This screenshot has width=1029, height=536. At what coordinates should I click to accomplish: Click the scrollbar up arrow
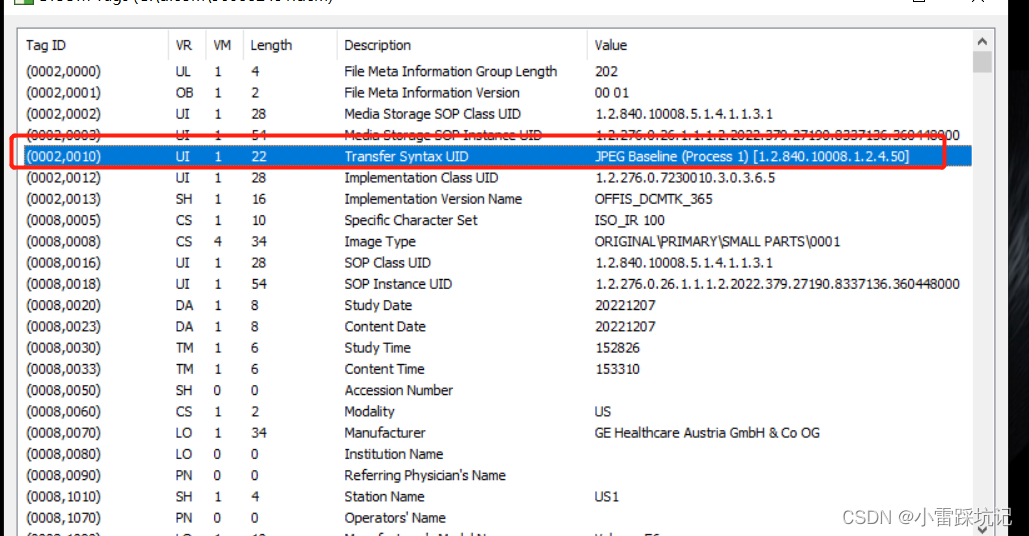[x=982, y=41]
